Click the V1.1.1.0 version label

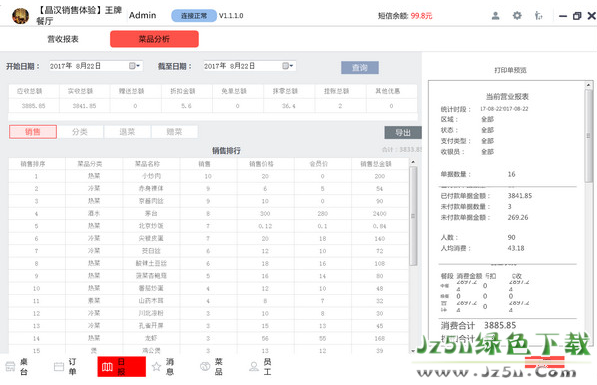[231, 16]
